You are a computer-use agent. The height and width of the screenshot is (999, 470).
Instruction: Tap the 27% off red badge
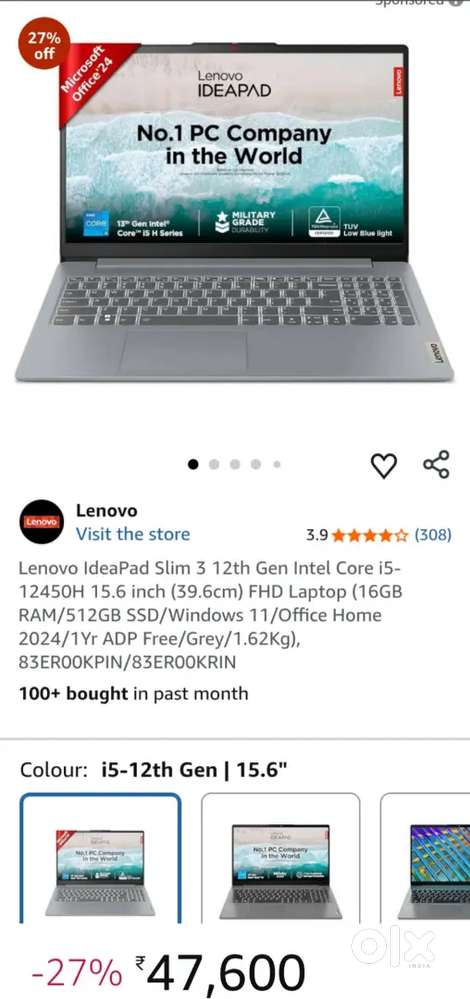[x=43, y=45]
